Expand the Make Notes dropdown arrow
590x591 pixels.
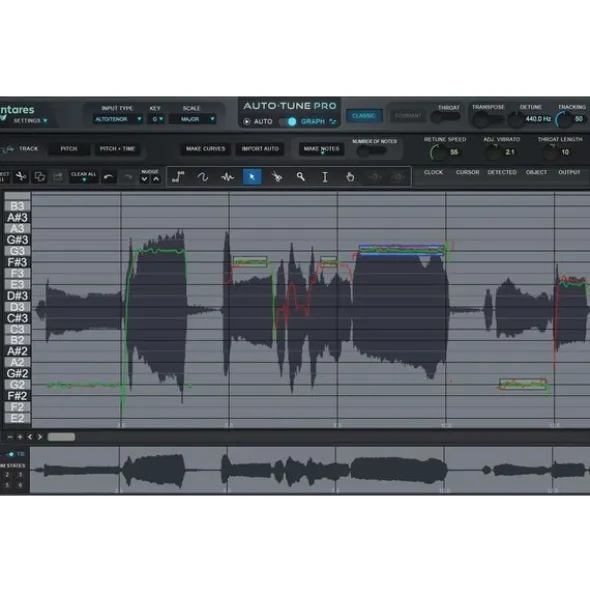tap(322, 153)
